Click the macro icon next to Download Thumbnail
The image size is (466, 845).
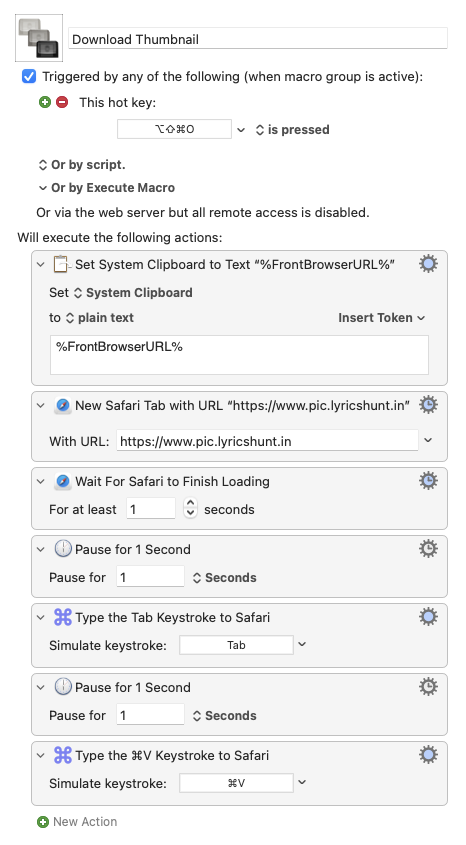click(x=39, y=38)
